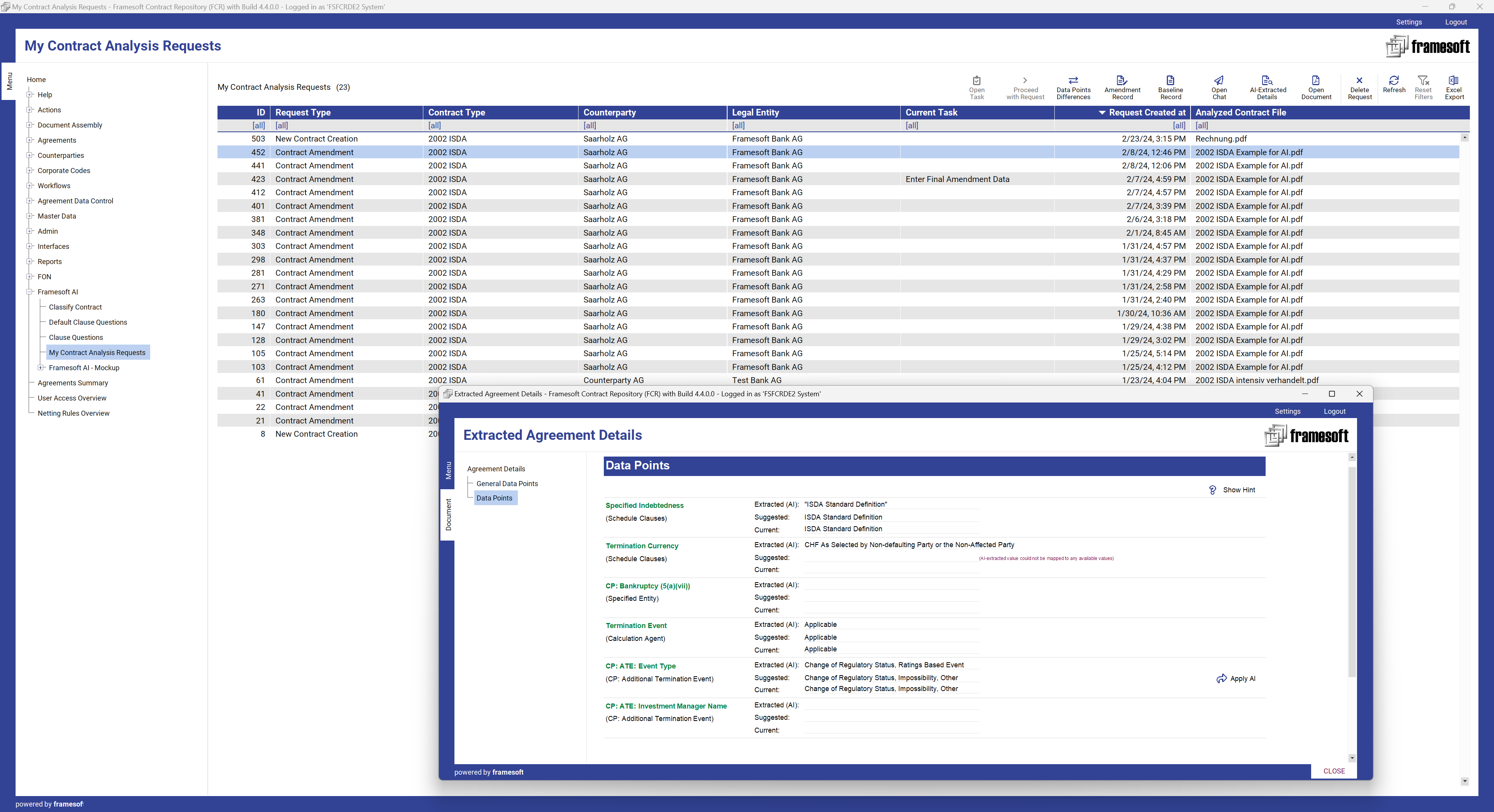Delete the selected request
Viewport: 1494px width, 812px height.
(1359, 87)
